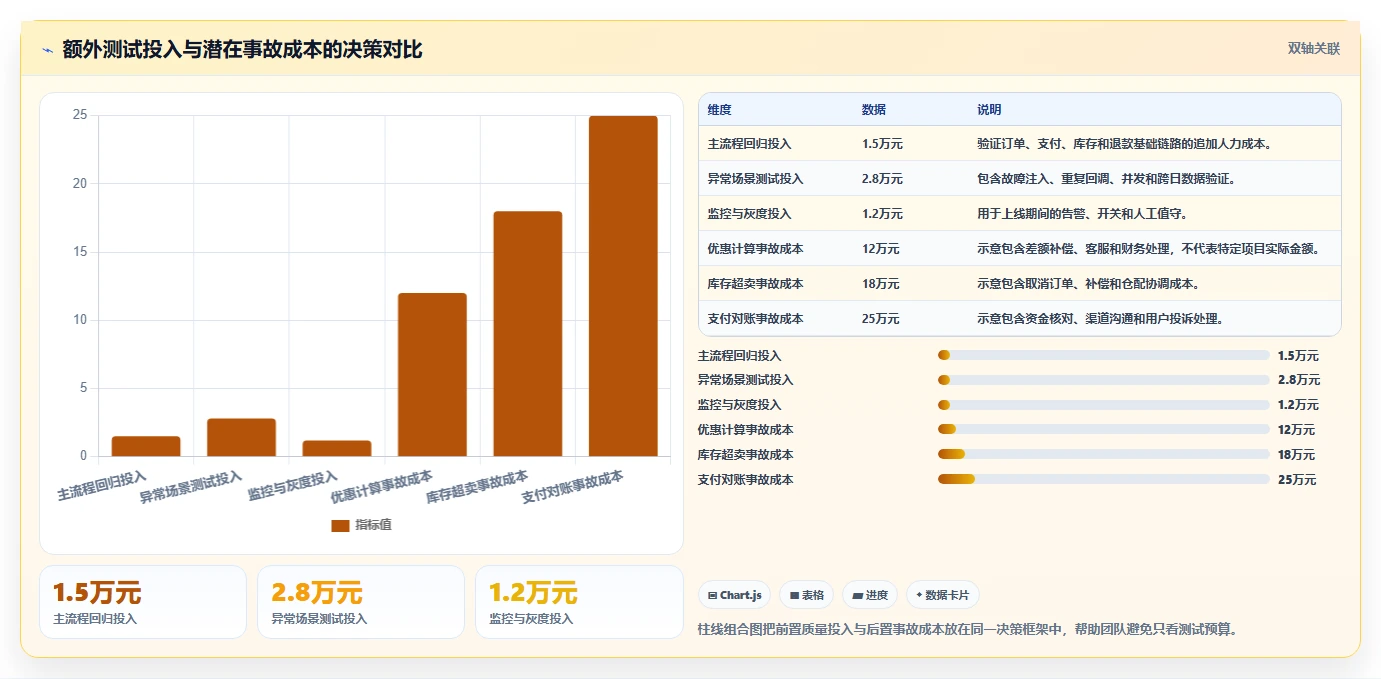Click the 25万元 value beside the progress list
1381x679 pixels.
1297,480
